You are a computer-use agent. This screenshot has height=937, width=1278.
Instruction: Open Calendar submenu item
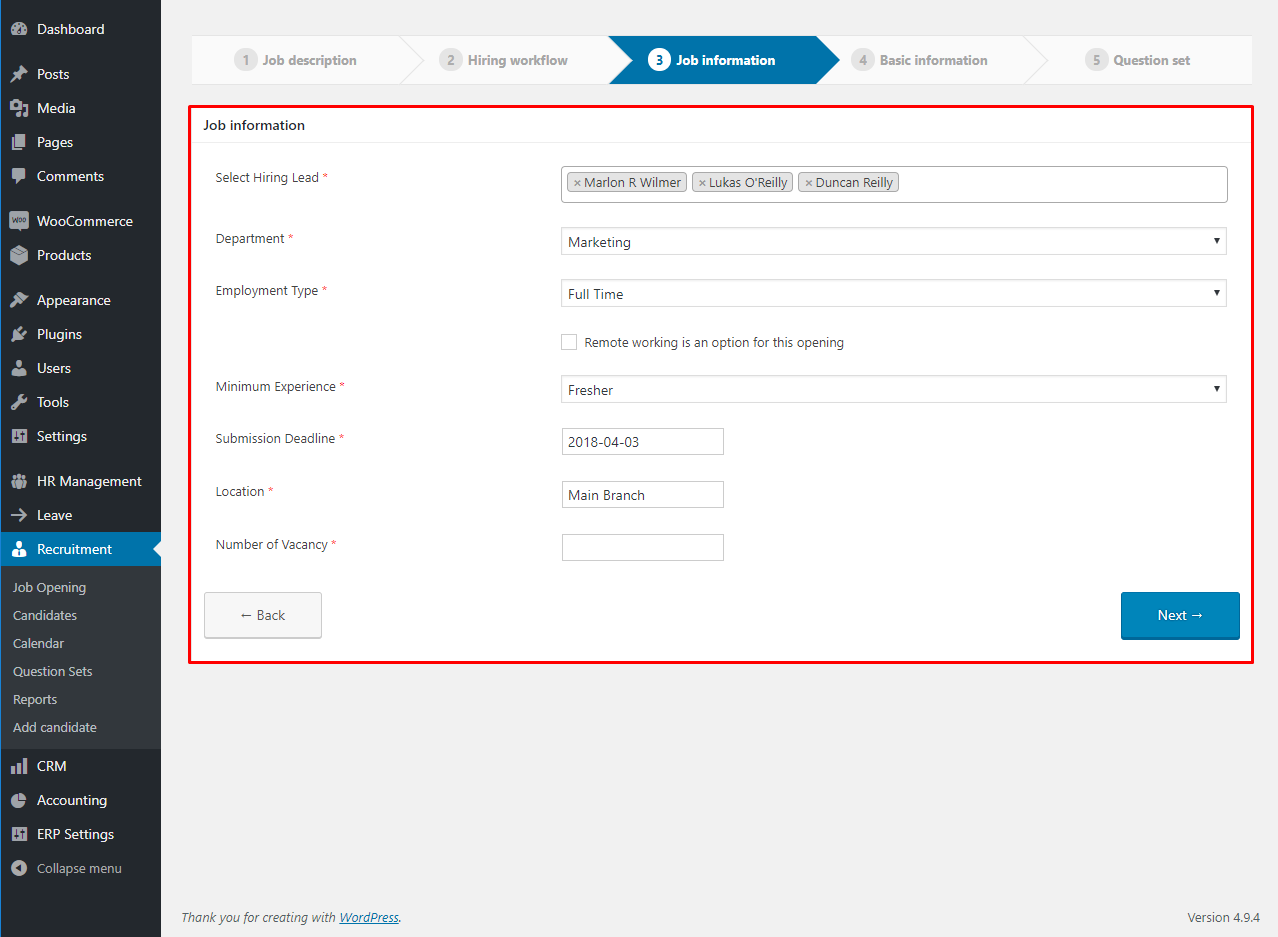39,643
